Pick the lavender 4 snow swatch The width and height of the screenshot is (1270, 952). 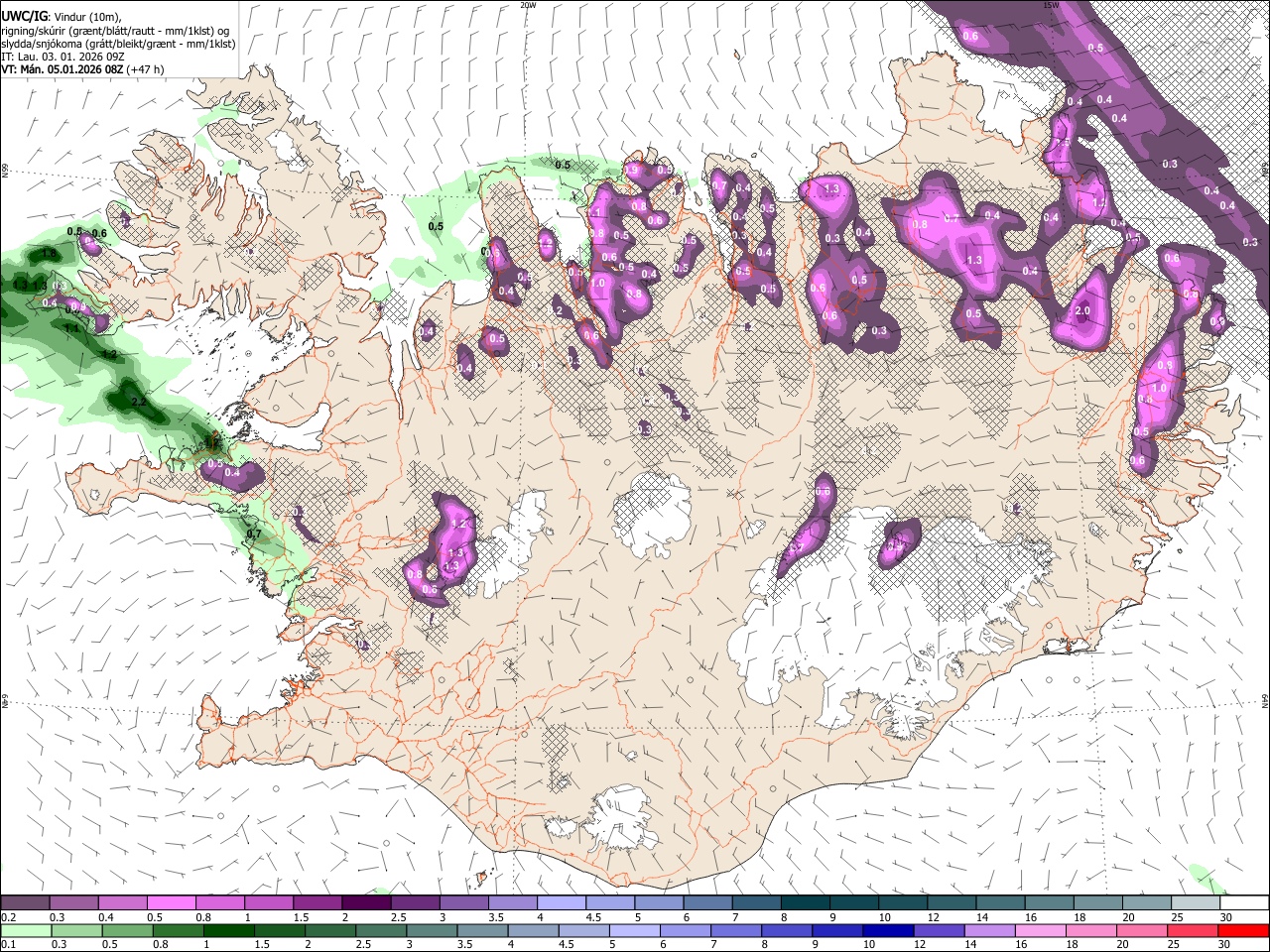[x=562, y=903]
